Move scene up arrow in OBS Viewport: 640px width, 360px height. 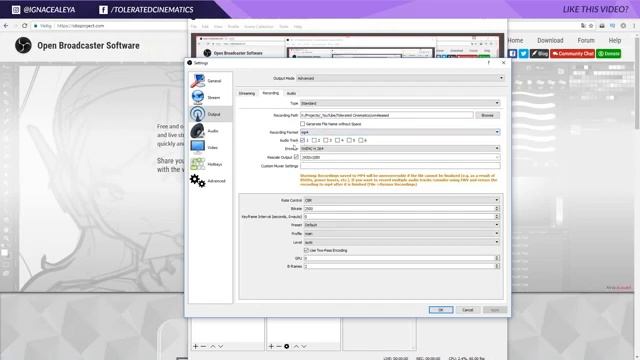pyautogui.click(x=213, y=346)
